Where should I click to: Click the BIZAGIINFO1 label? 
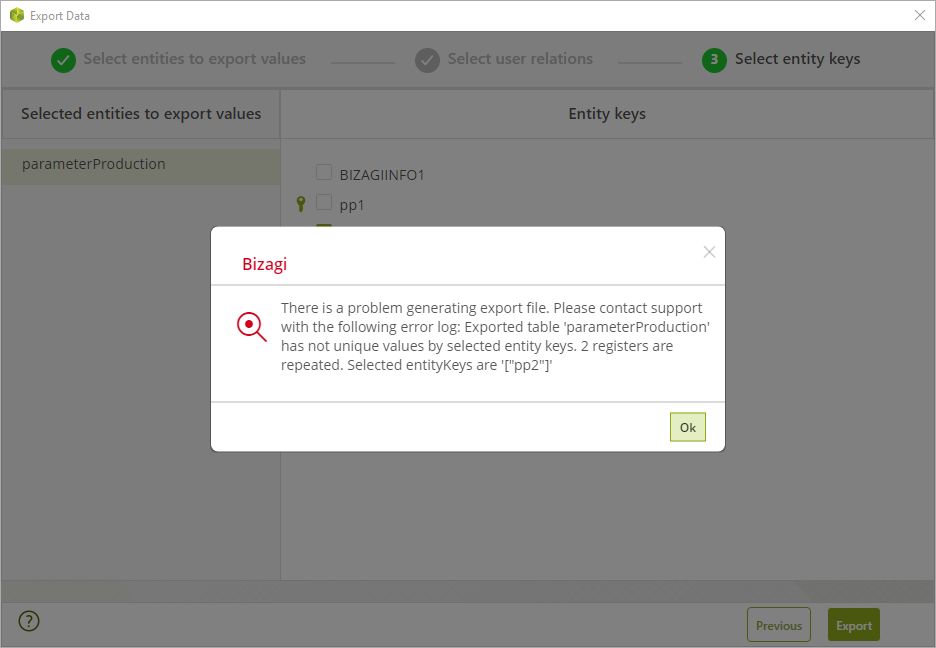[x=382, y=175]
